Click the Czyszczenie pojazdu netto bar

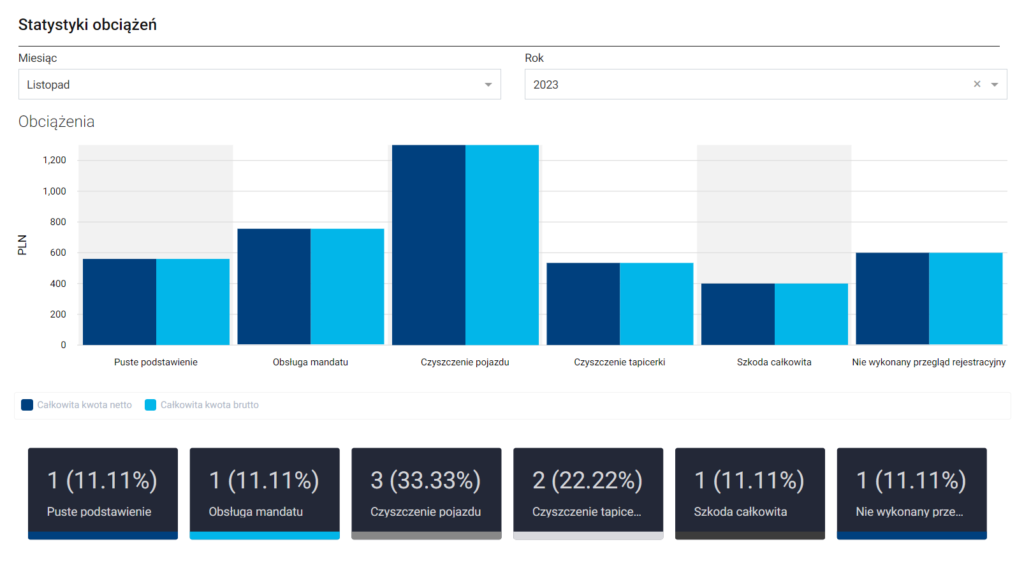tap(428, 245)
